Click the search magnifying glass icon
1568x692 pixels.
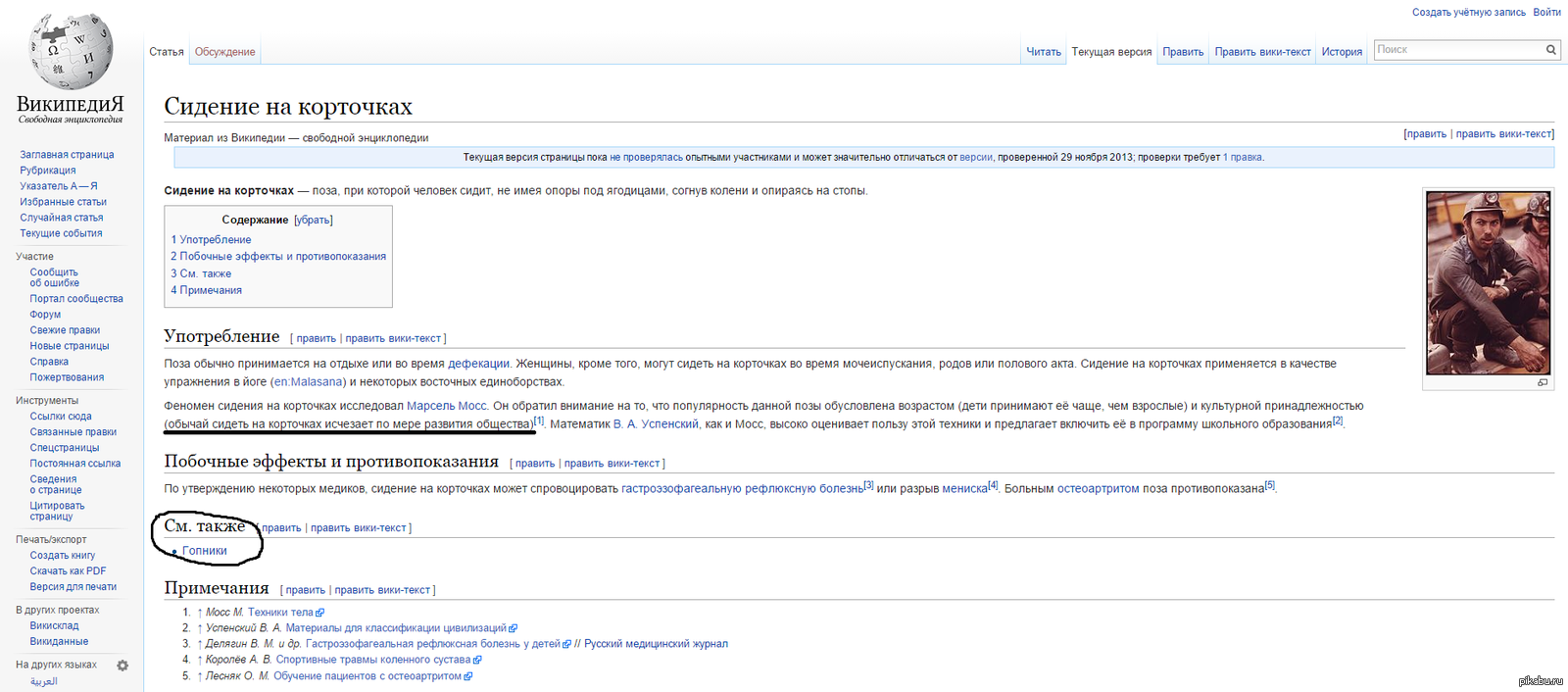tap(1551, 50)
